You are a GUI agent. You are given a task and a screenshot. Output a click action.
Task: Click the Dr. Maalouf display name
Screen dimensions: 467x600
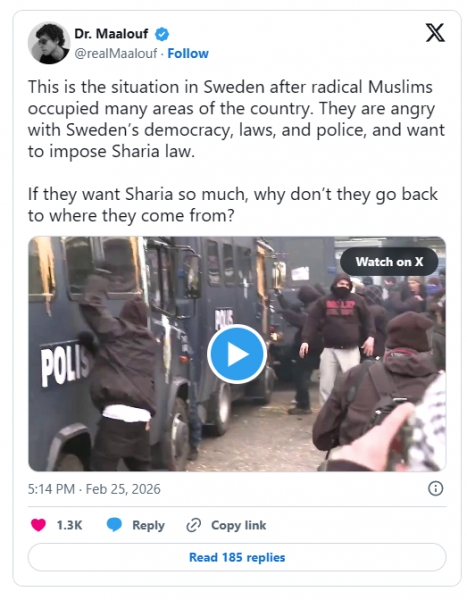point(111,34)
